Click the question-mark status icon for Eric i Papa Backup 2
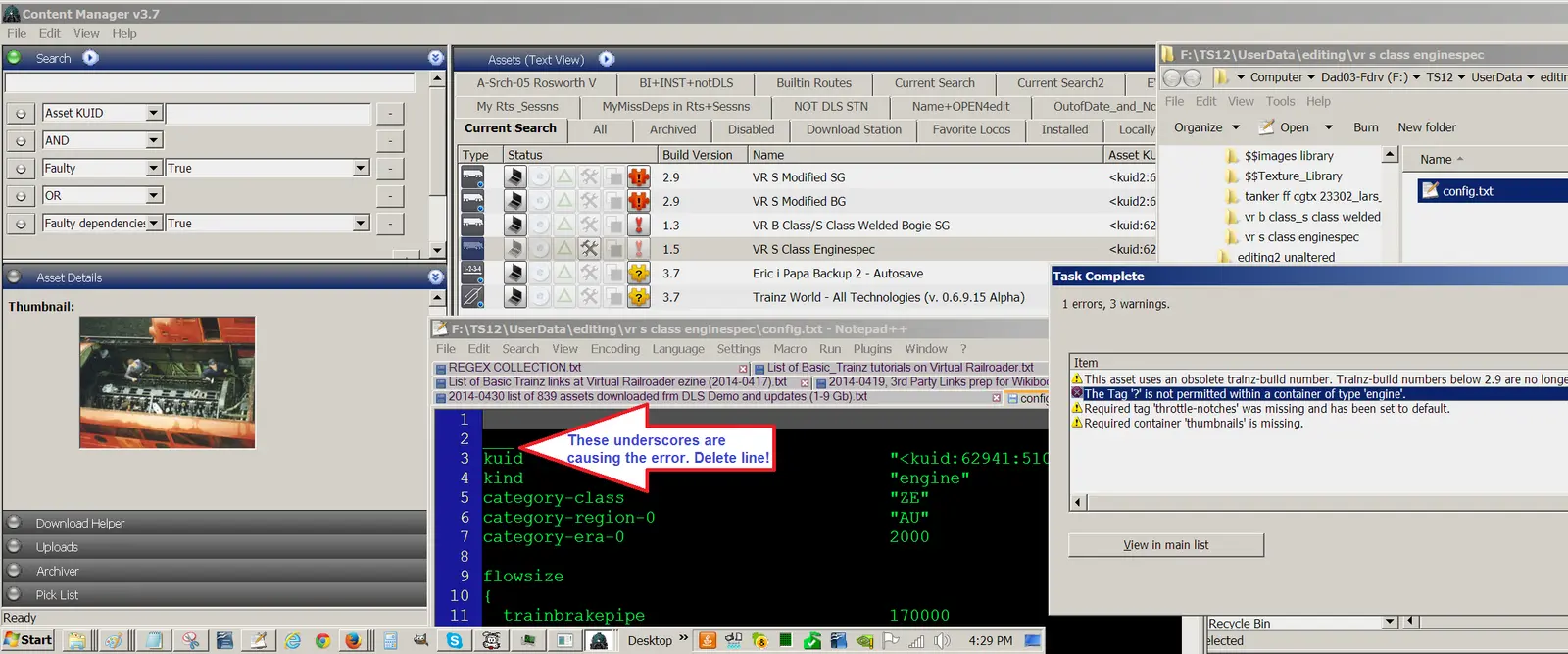1568x654 pixels. coord(639,274)
